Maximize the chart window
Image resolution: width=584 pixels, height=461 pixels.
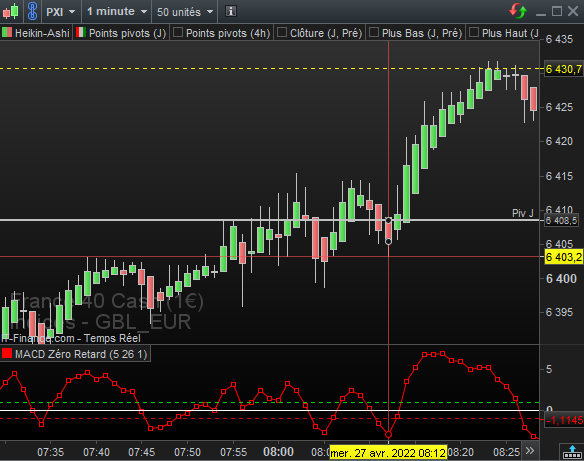tap(557, 11)
